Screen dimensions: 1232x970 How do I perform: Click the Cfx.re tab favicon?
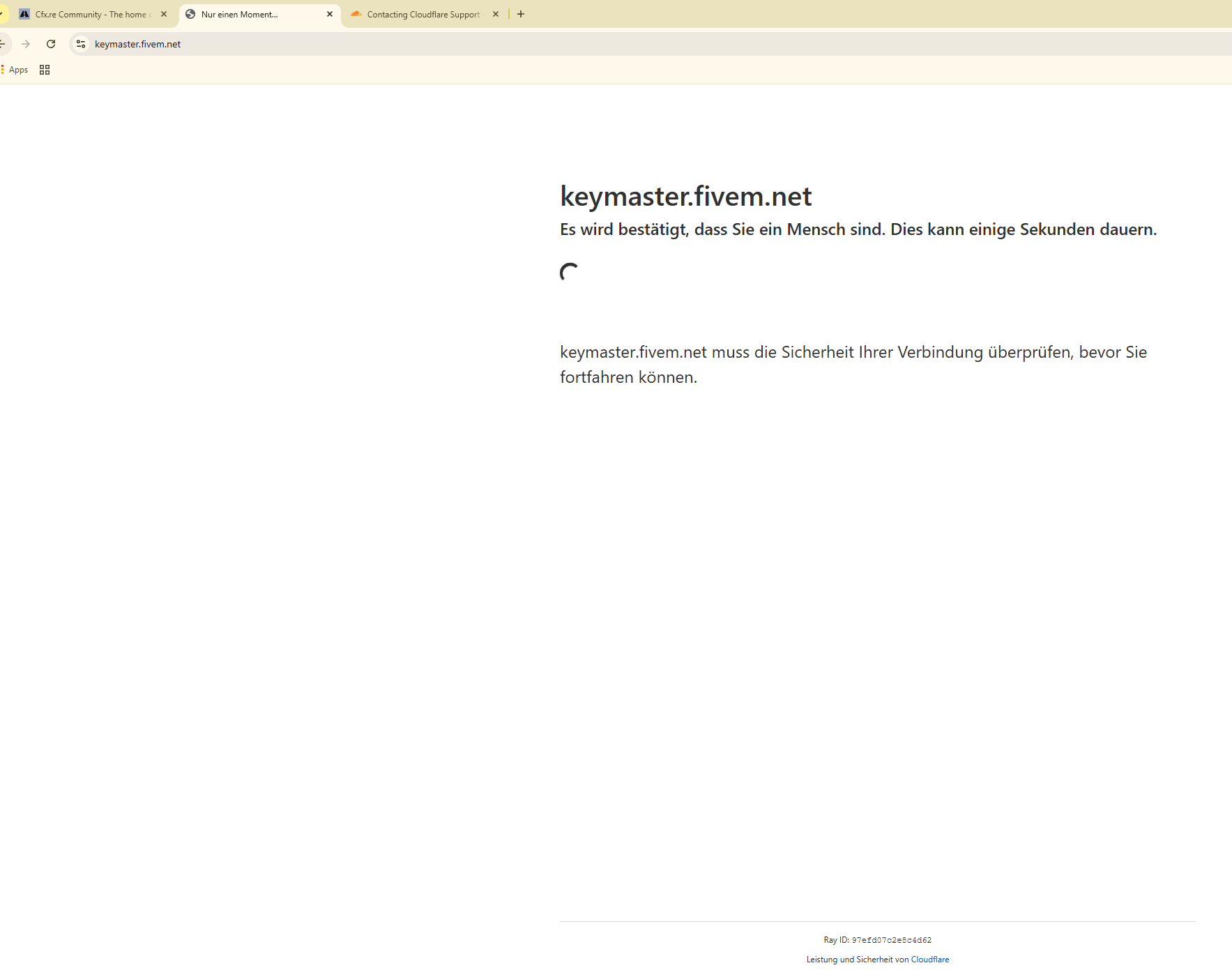pos(24,14)
